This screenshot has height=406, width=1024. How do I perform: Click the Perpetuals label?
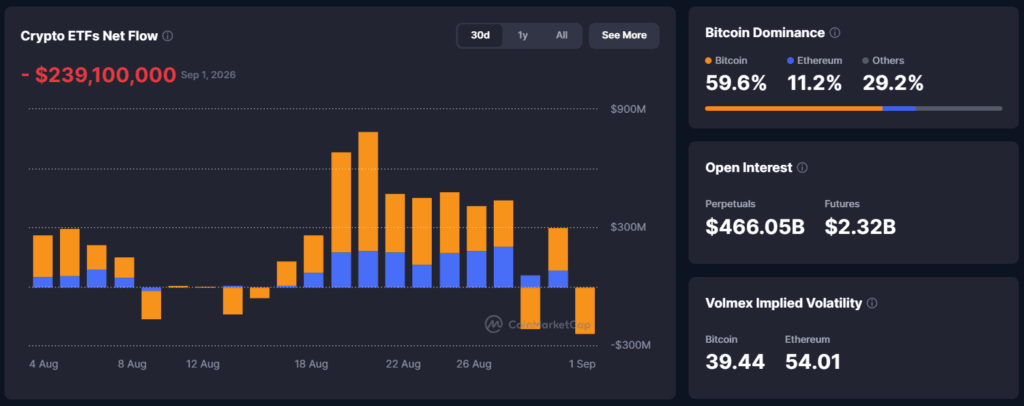pos(730,204)
